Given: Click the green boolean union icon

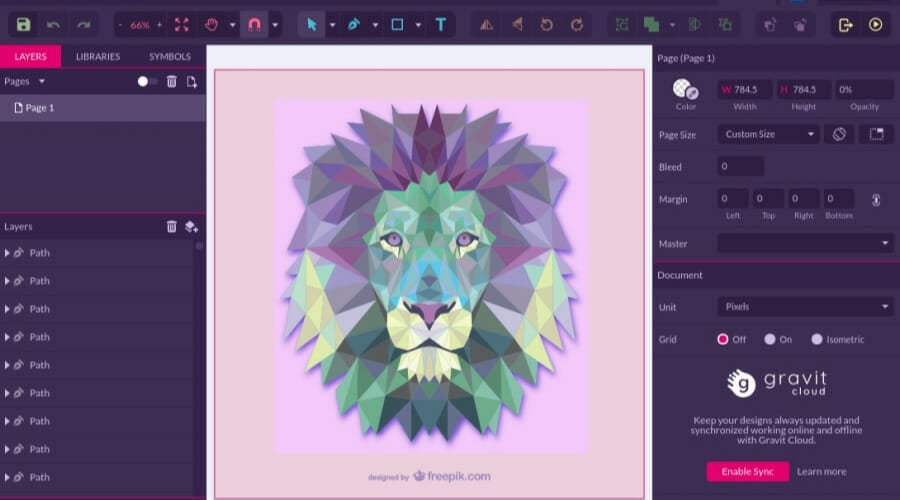Looking at the screenshot, I should pyautogui.click(x=651, y=25).
